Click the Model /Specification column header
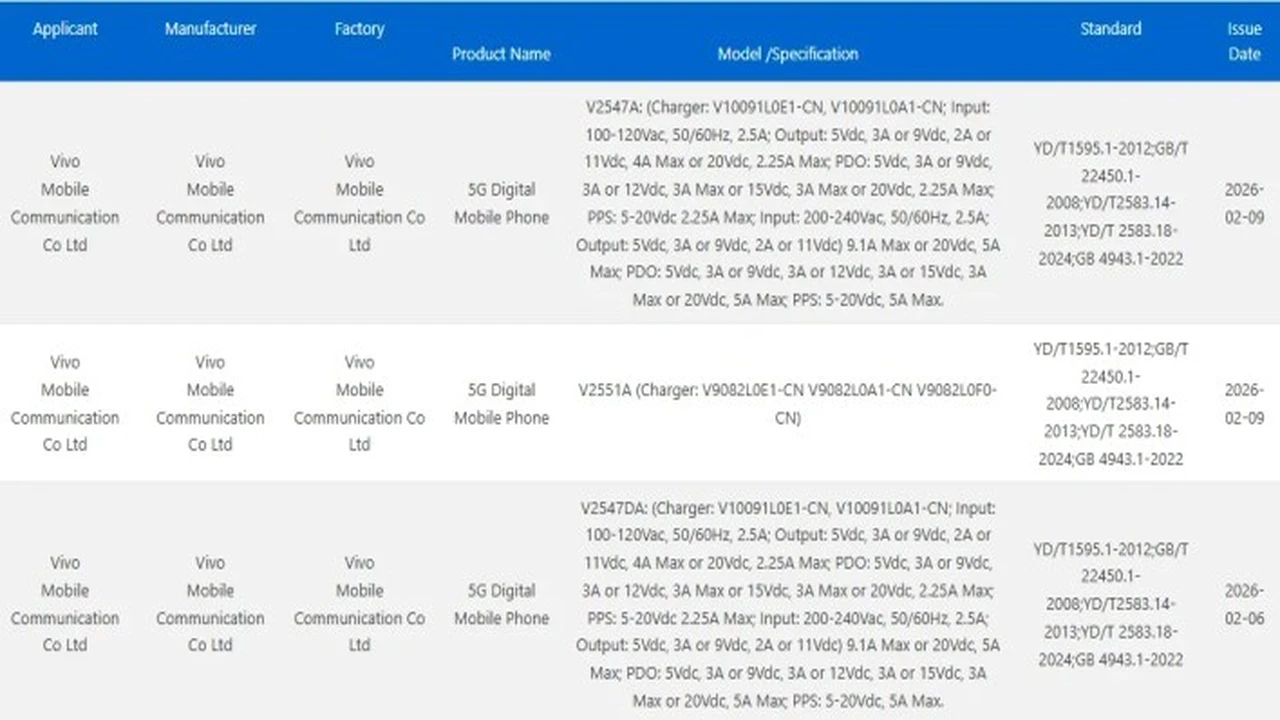Viewport: 1280px width, 720px height. [x=788, y=54]
